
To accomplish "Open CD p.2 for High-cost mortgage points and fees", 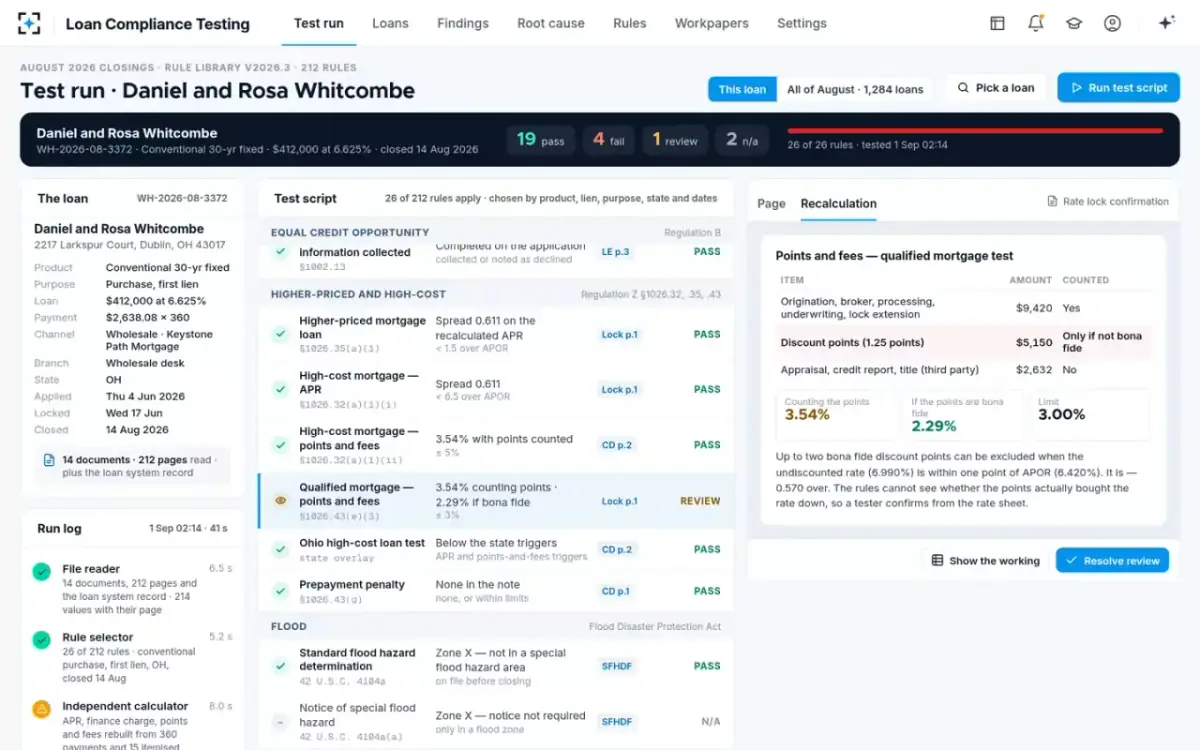I will (x=617, y=445).
